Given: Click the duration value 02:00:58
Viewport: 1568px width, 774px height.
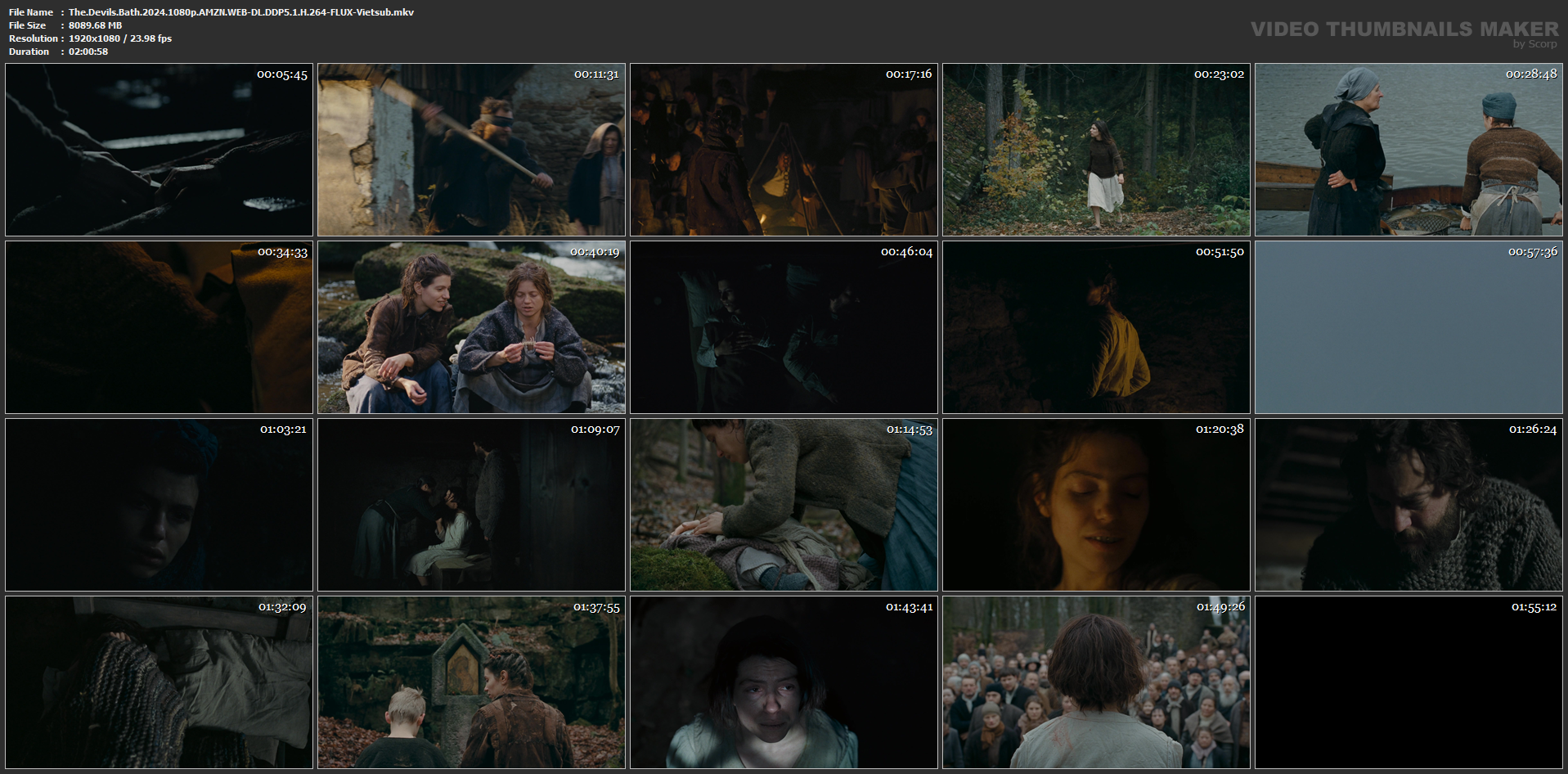Looking at the screenshot, I should tap(88, 52).
